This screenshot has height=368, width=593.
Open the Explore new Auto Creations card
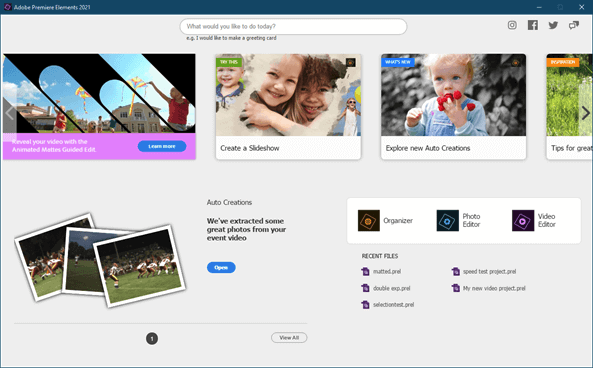pyautogui.click(x=453, y=107)
